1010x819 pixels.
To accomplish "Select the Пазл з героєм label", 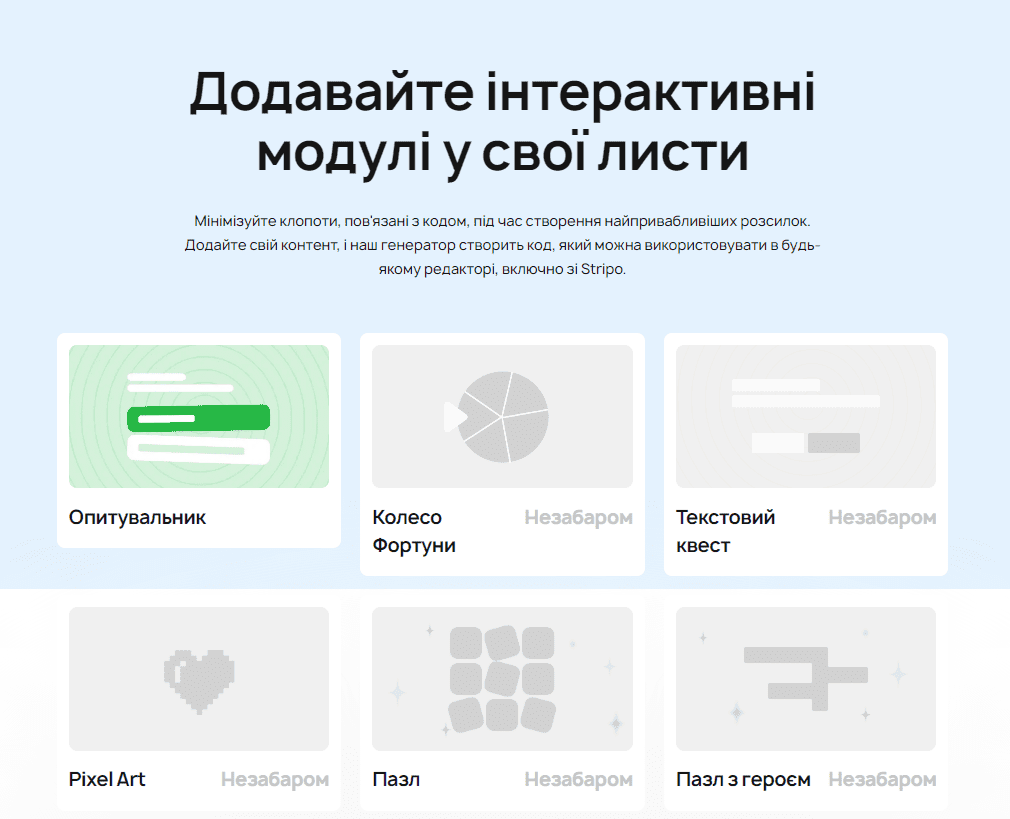I will point(742,779).
